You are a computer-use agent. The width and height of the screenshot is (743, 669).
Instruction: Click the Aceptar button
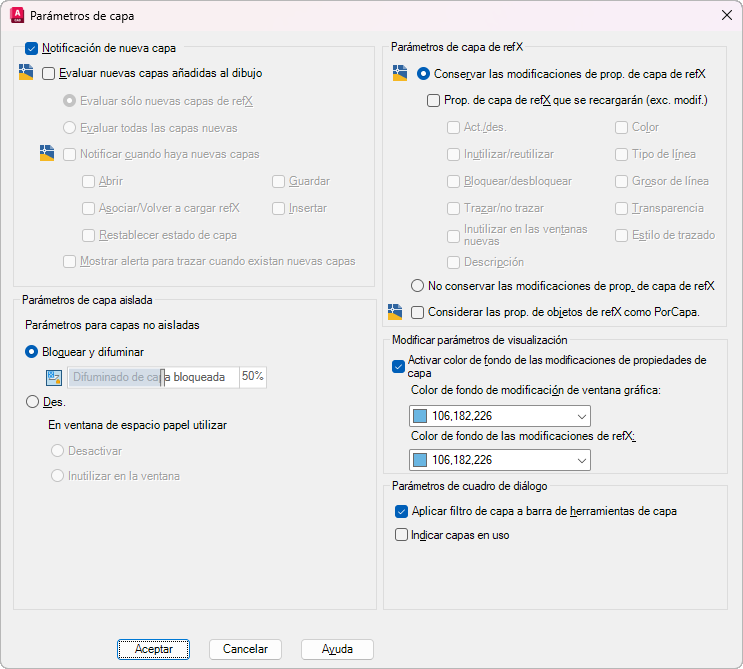(154, 649)
